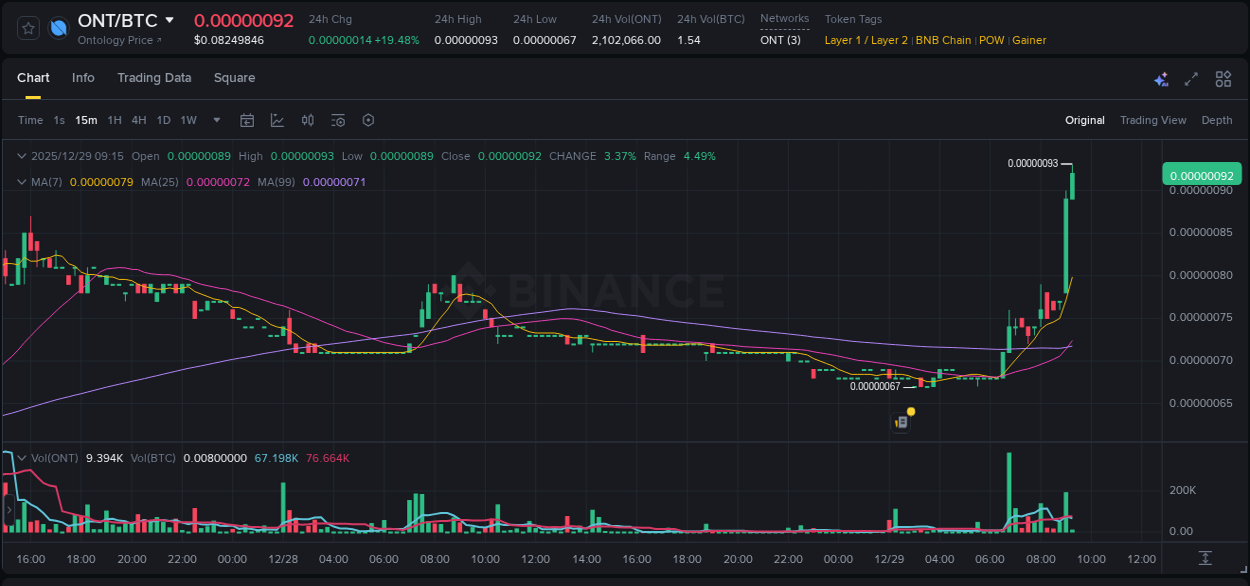1250x586 pixels.
Task: Collapse the MA indicator row
Action: pyautogui.click(x=21, y=182)
